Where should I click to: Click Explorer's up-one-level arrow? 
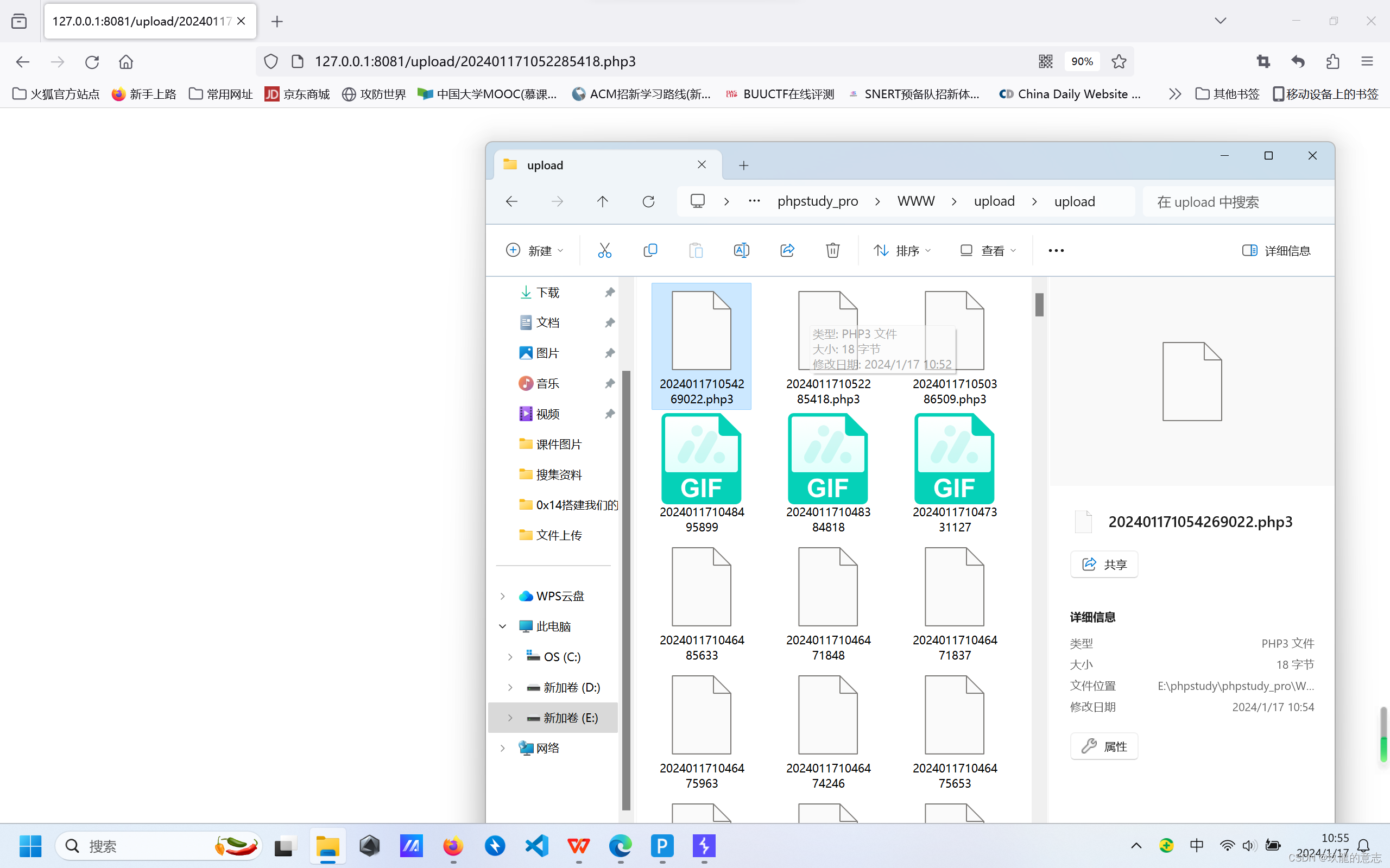602,201
